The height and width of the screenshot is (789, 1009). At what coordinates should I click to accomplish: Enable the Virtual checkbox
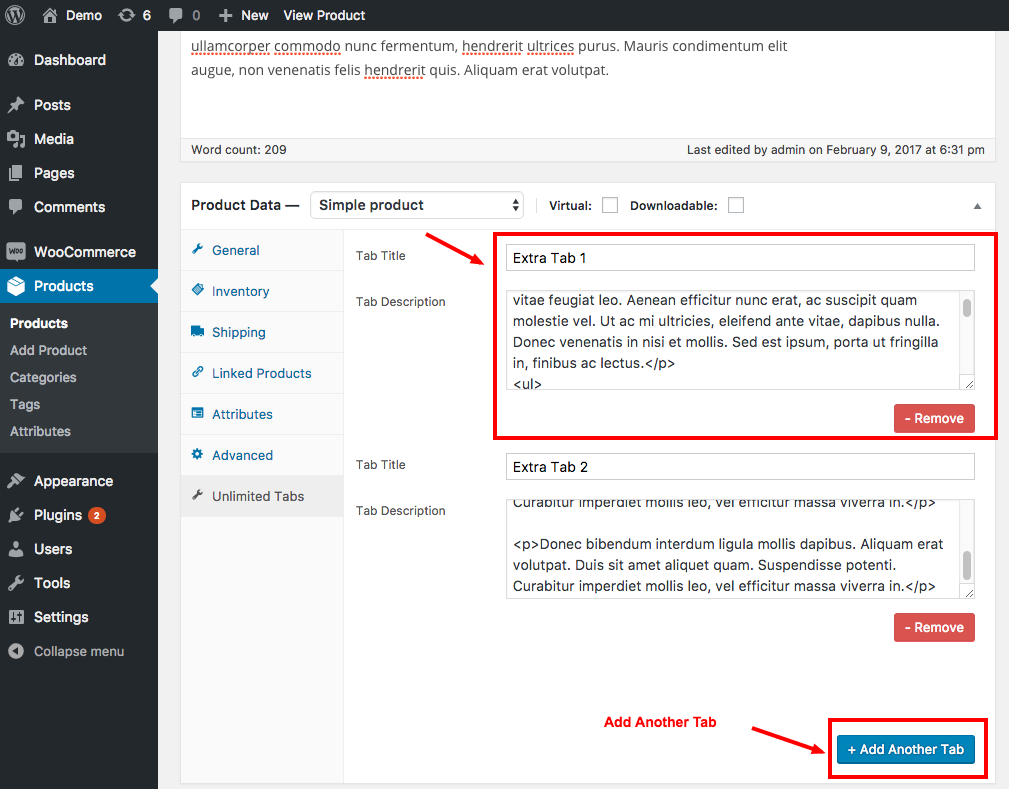(610, 205)
